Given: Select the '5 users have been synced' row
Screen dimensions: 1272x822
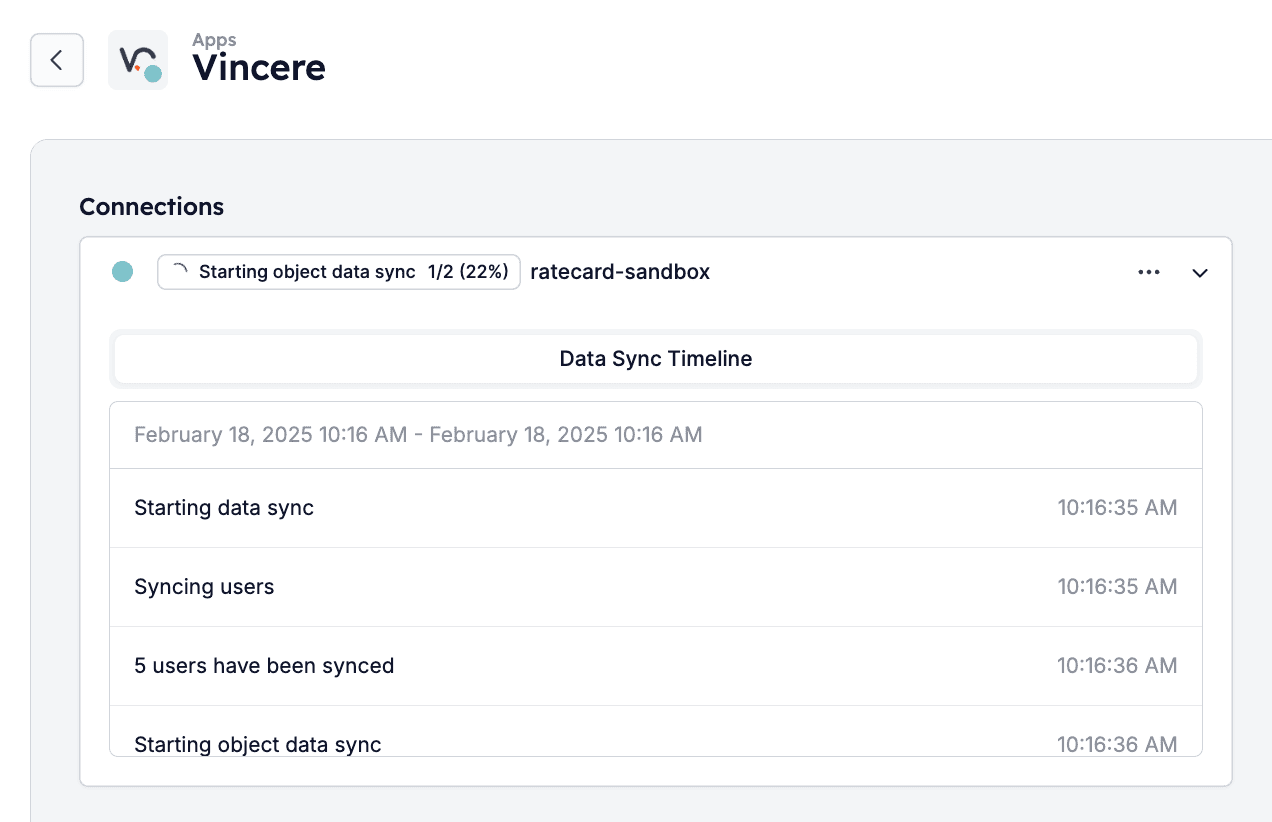Looking at the screenshot, I should click(656, 666).
